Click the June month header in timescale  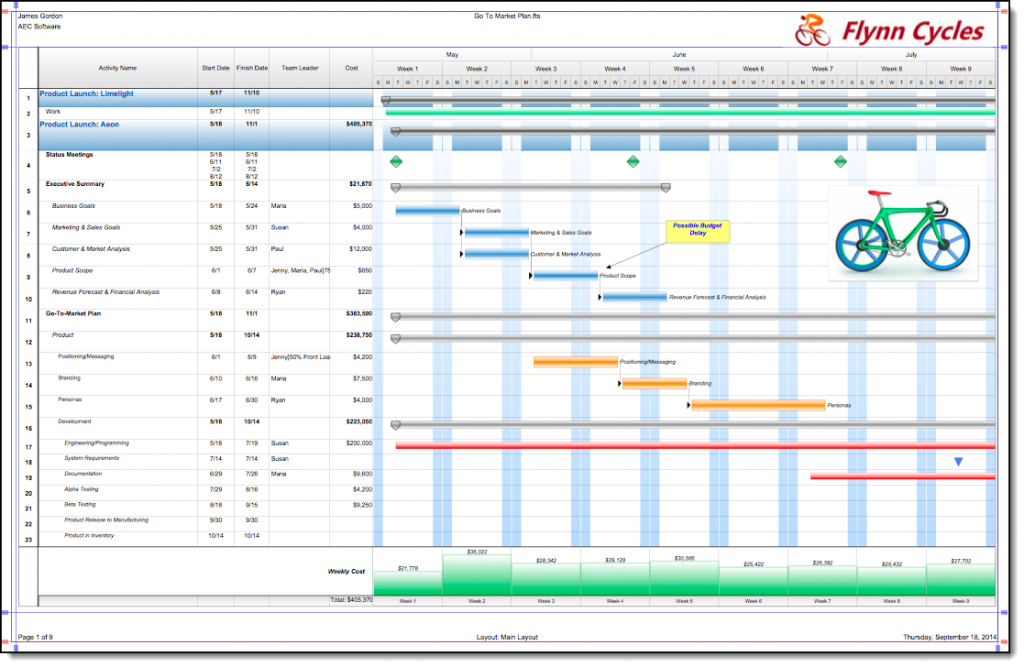pyautogui.click(x=679, y=54)
